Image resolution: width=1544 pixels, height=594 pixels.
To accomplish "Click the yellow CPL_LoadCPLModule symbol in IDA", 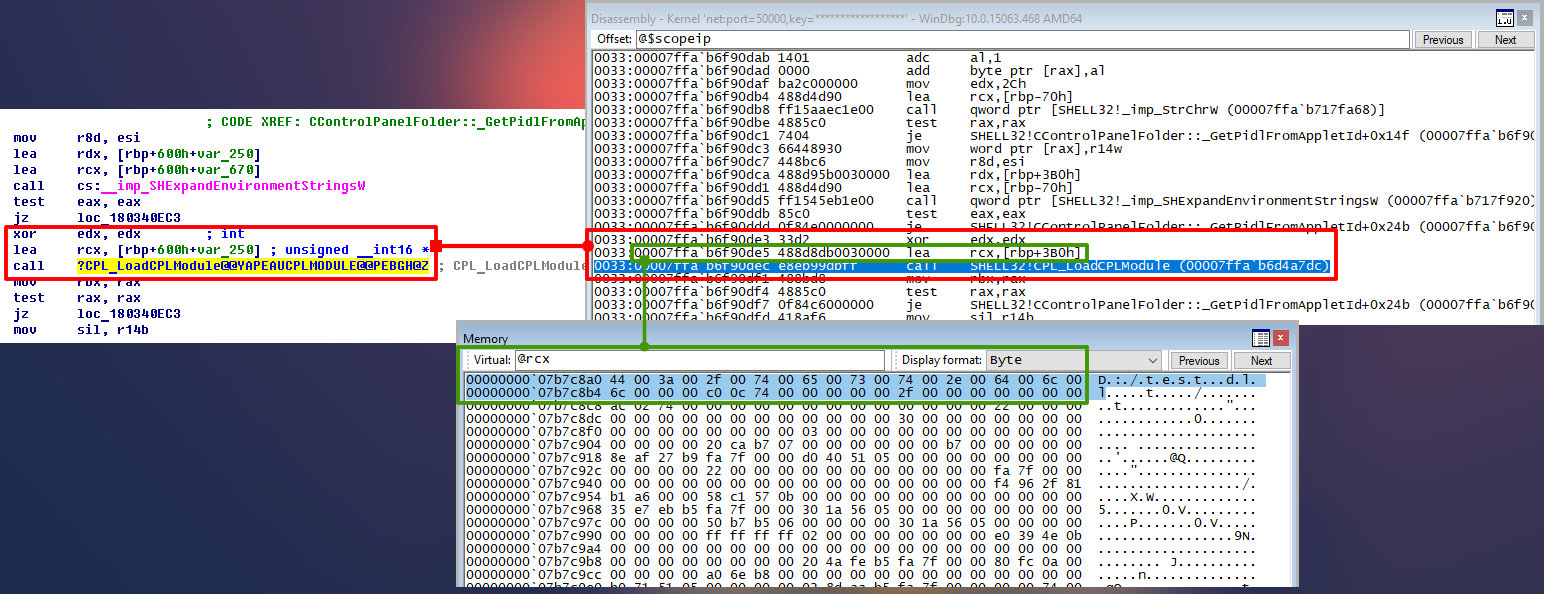I will (252, 265).
